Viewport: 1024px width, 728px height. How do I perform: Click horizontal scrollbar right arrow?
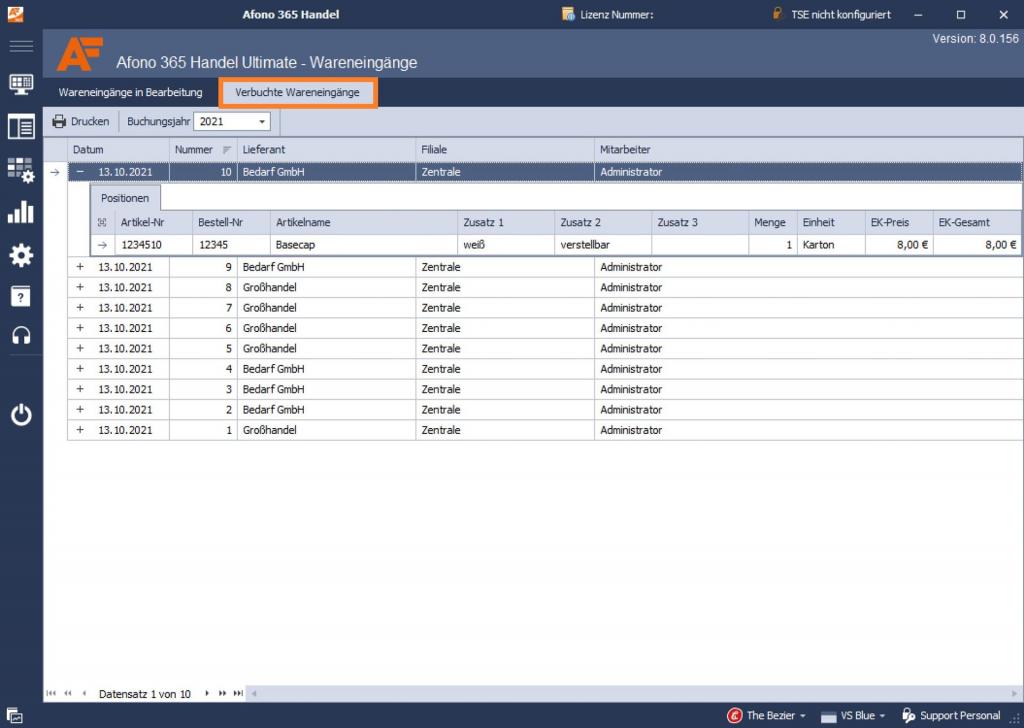click(x=1014, y=693)
